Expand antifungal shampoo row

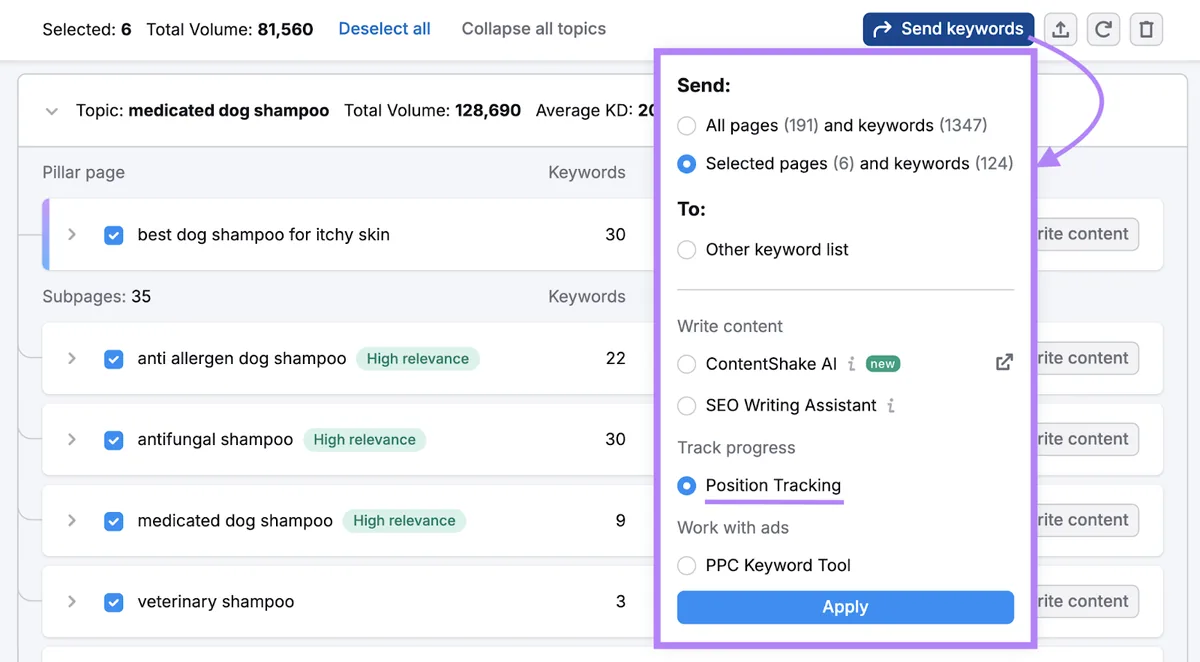(x=72, y=440)
